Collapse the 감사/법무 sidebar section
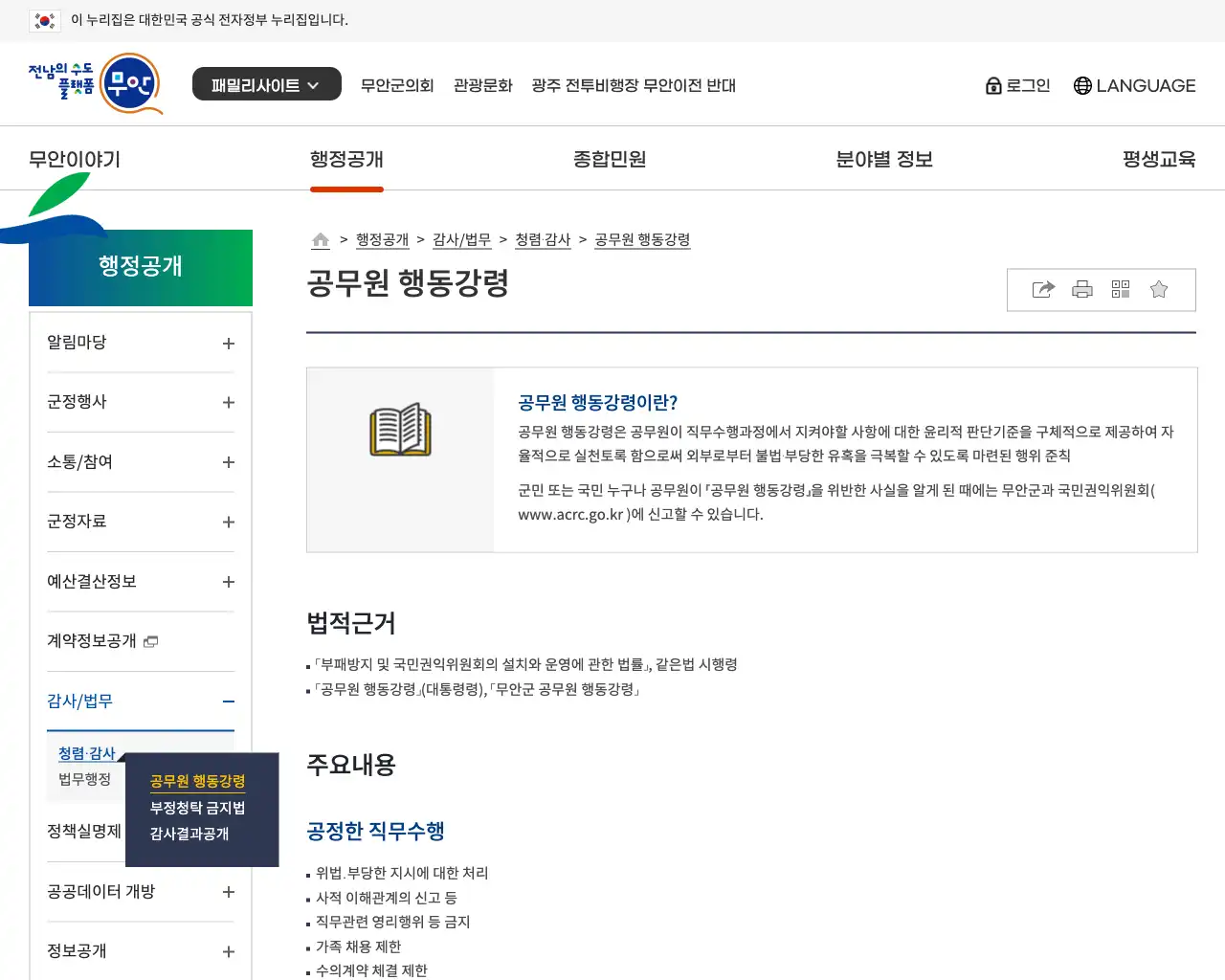 tap(228, 702)
